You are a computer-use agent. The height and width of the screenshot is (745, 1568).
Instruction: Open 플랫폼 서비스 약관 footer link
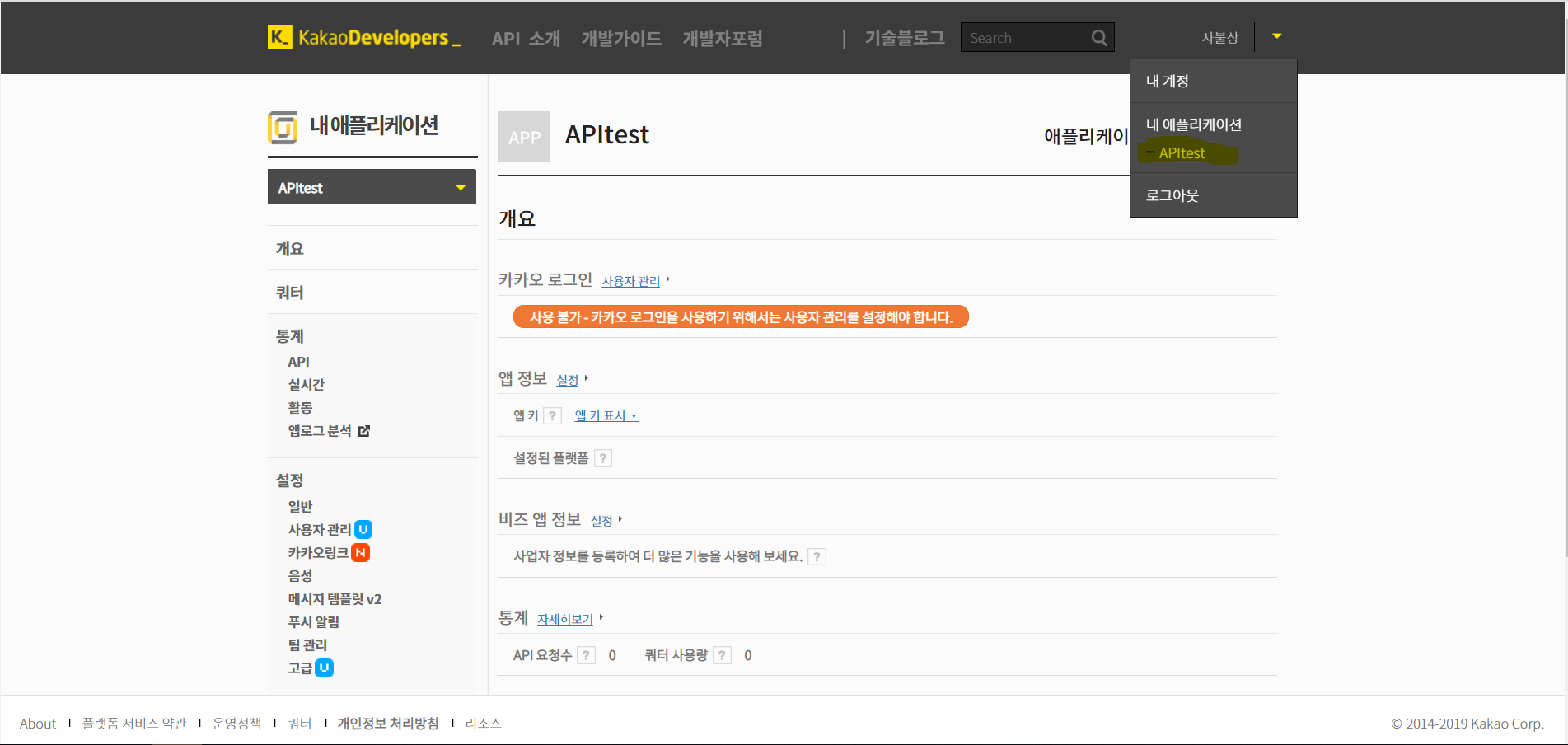click(134, 724)
